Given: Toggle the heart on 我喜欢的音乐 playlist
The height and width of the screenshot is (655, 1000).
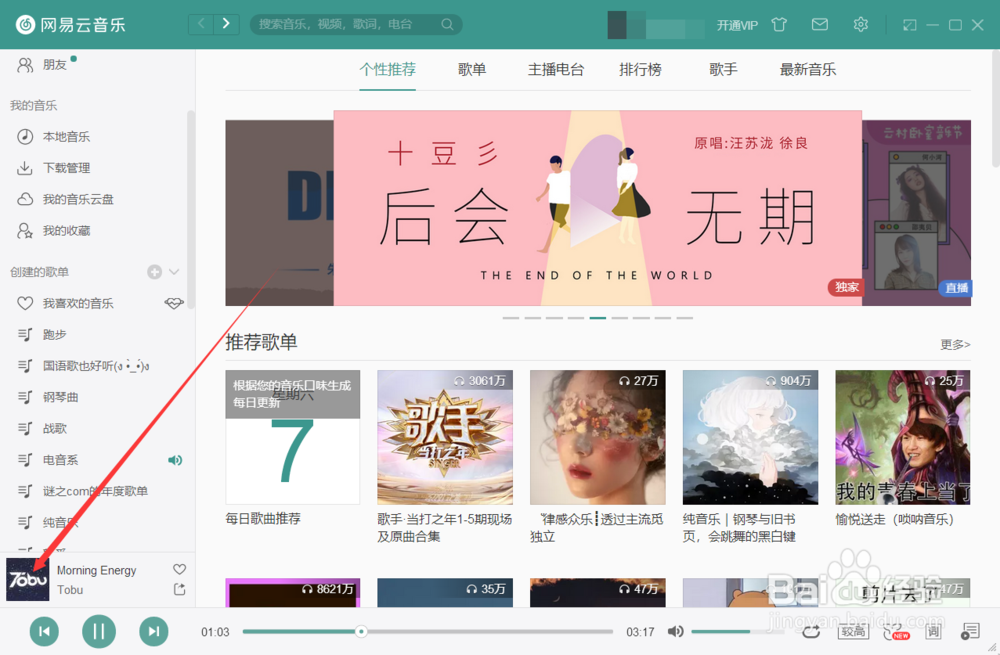Looking at the screenshot, I should (173, 302).
